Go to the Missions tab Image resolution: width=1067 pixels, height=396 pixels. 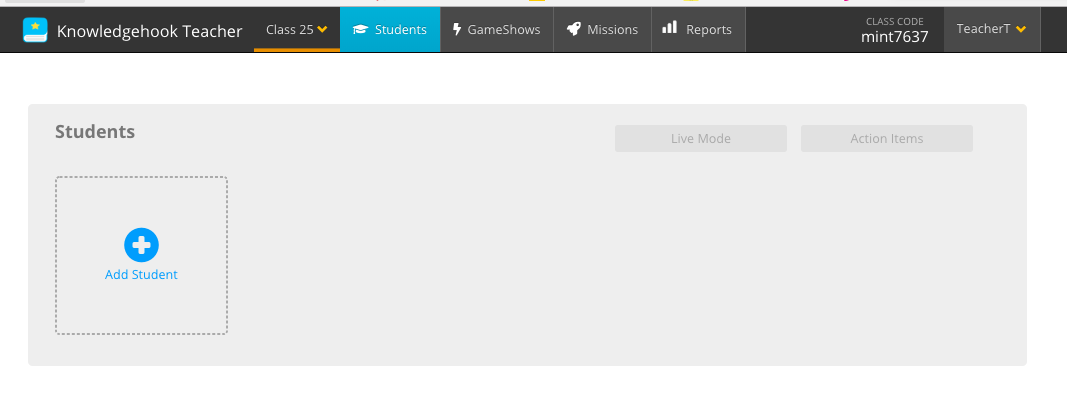tap(602, 29)
